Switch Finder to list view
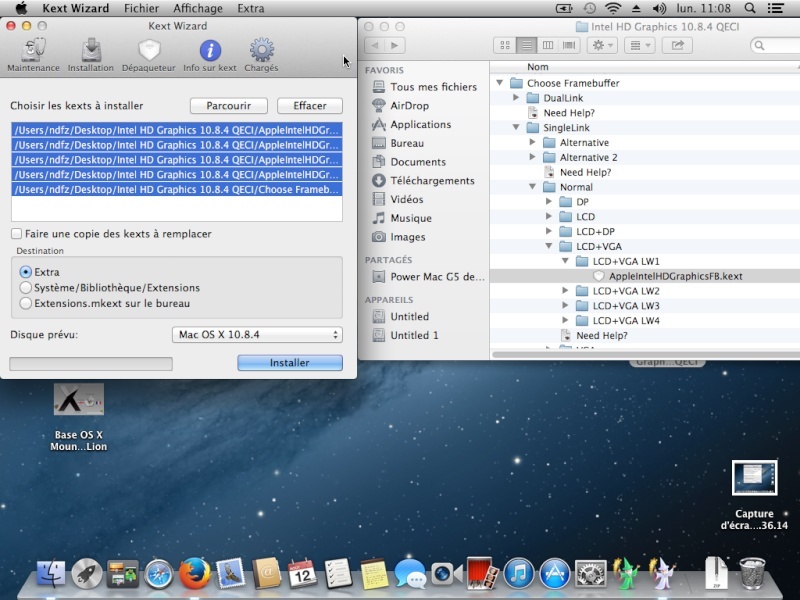Screen dimensions: 800x600 click(x=526, y=45)
